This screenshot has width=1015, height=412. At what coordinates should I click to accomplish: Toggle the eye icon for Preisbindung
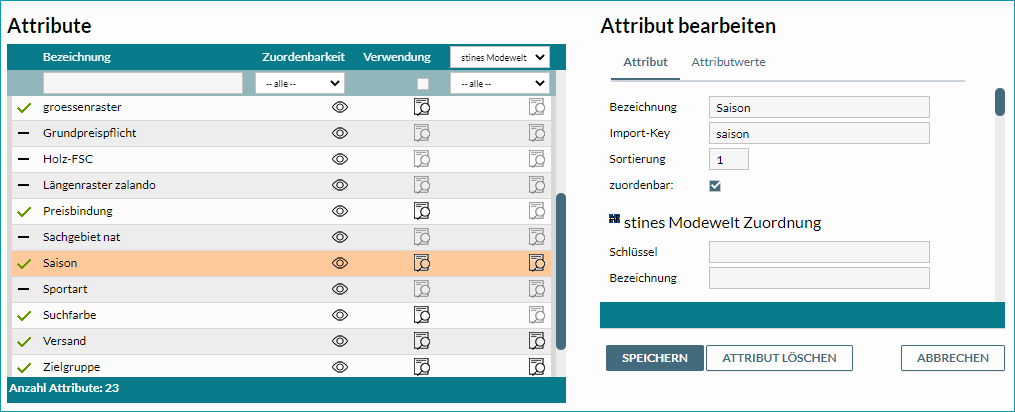click(340, 211)
